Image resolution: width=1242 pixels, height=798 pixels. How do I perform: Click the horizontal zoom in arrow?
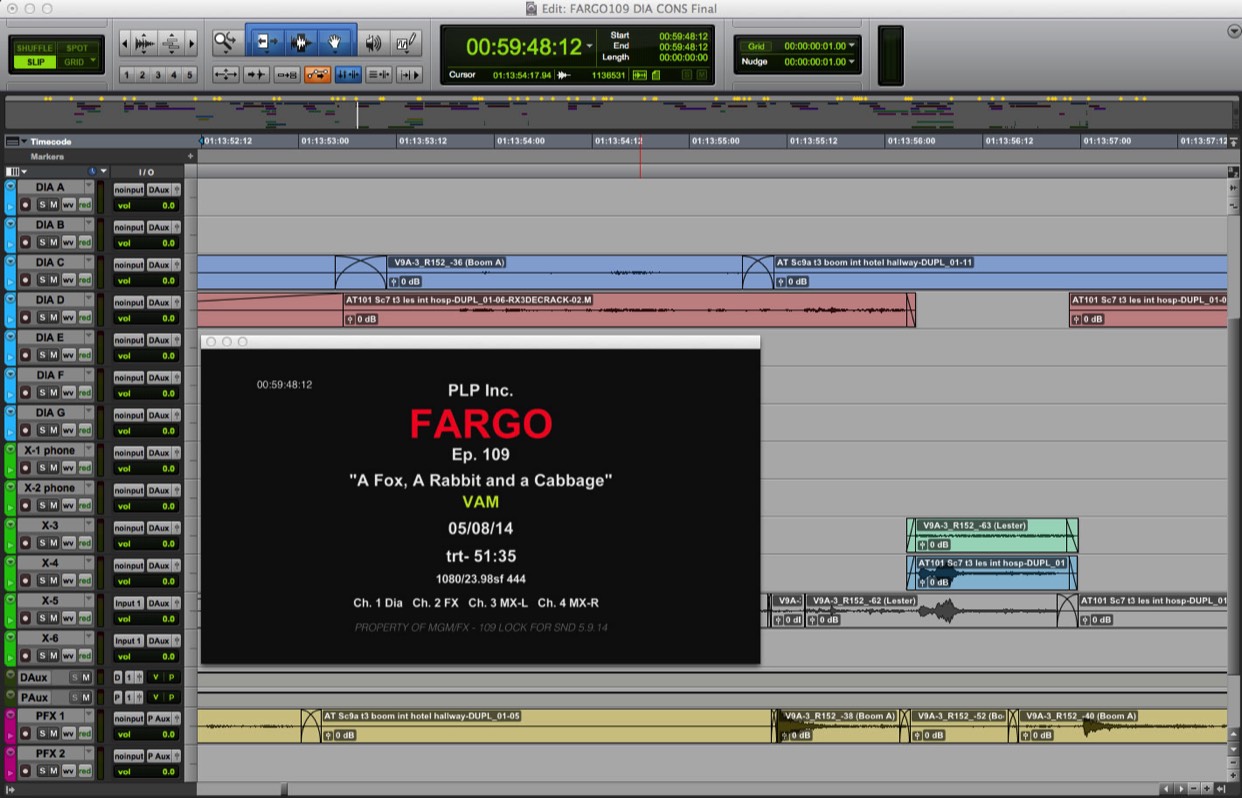191,43
